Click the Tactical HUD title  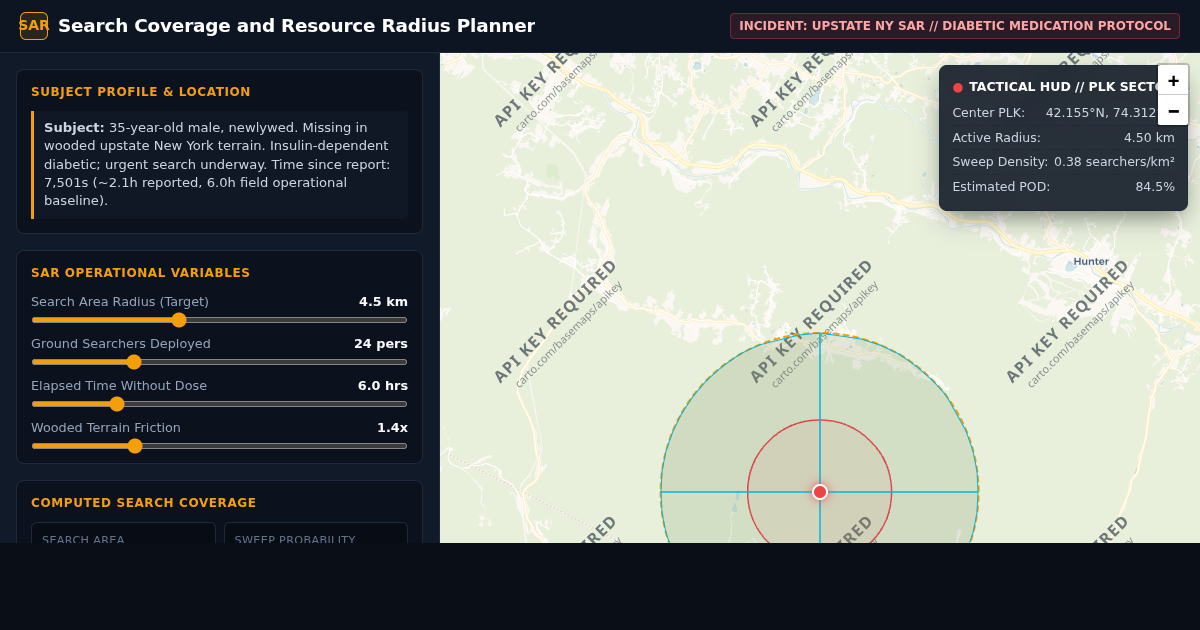1062,87
